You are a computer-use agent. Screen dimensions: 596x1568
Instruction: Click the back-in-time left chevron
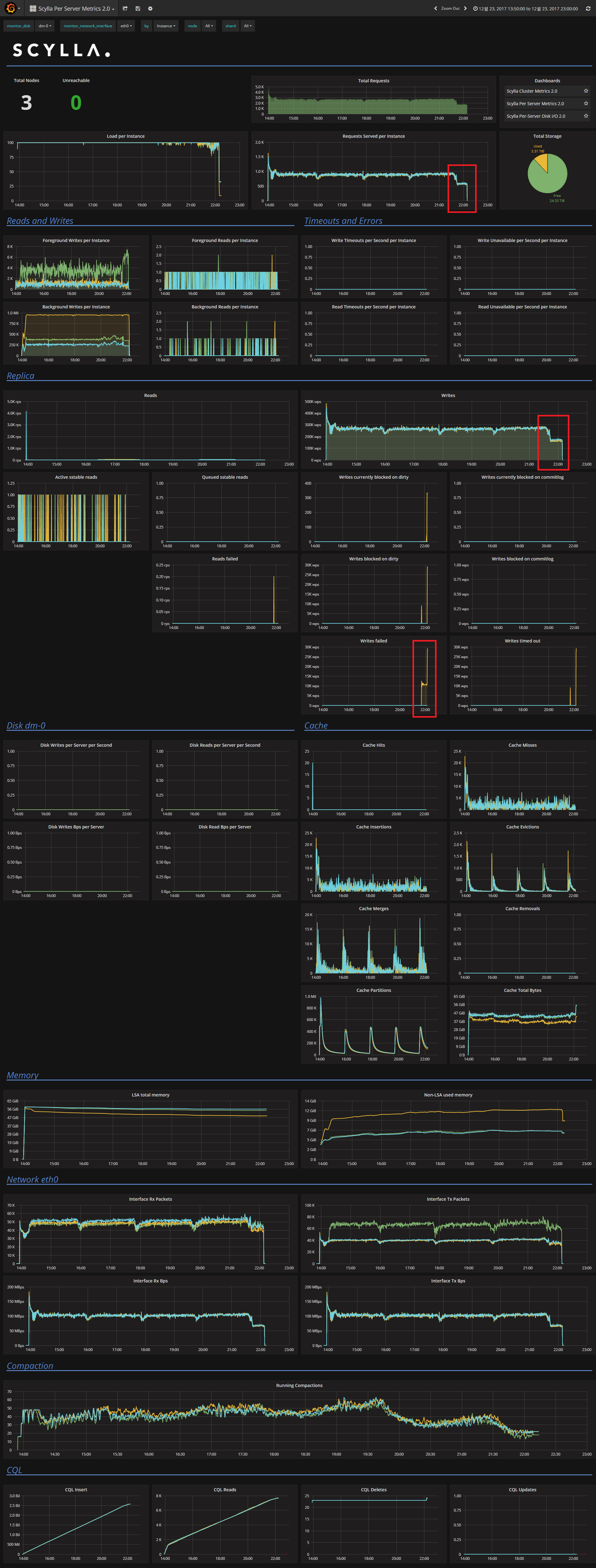click(x=435, y=8)
